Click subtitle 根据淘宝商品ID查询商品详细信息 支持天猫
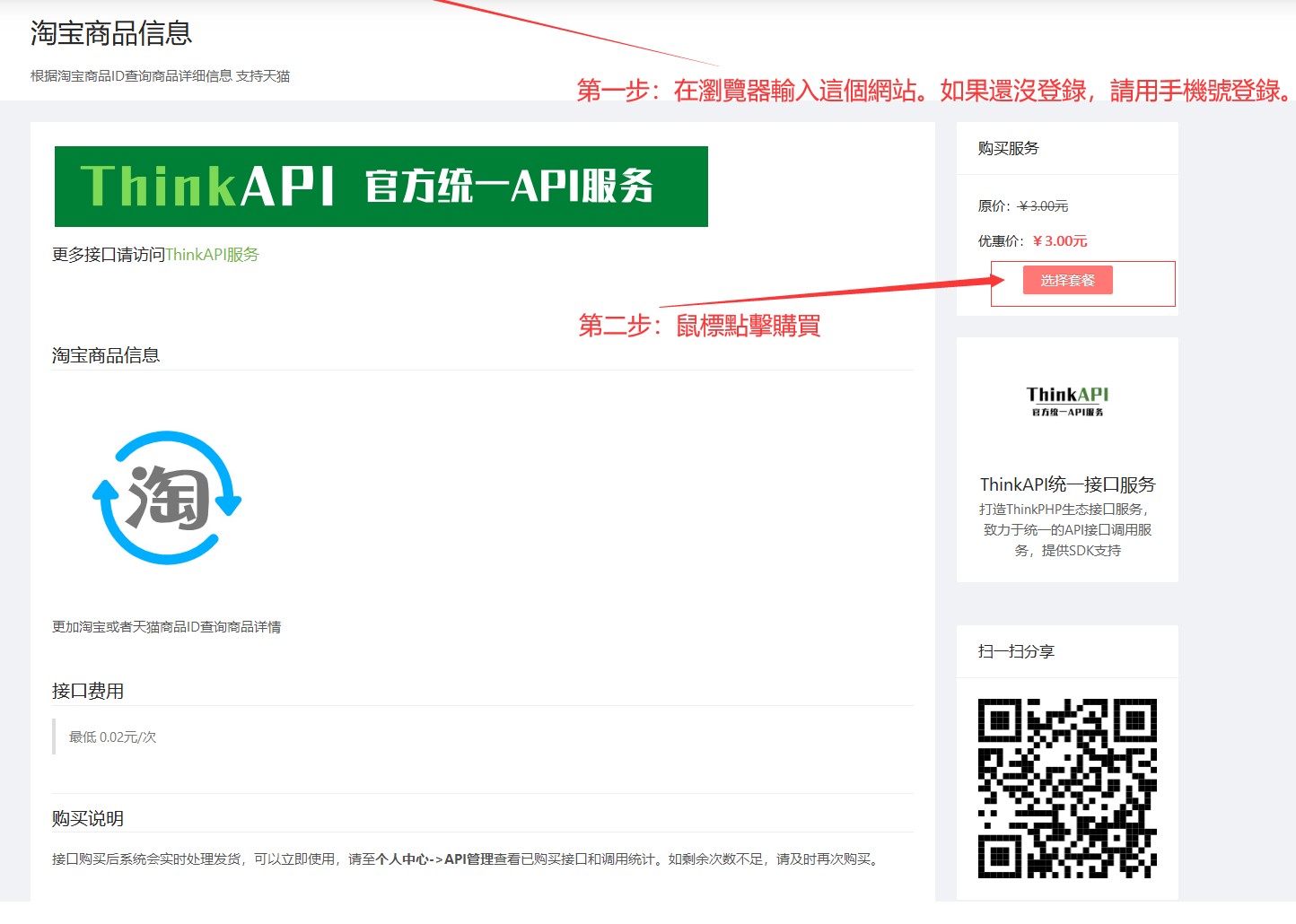This screenshot has height=924, width=1296. click(160, 76)
